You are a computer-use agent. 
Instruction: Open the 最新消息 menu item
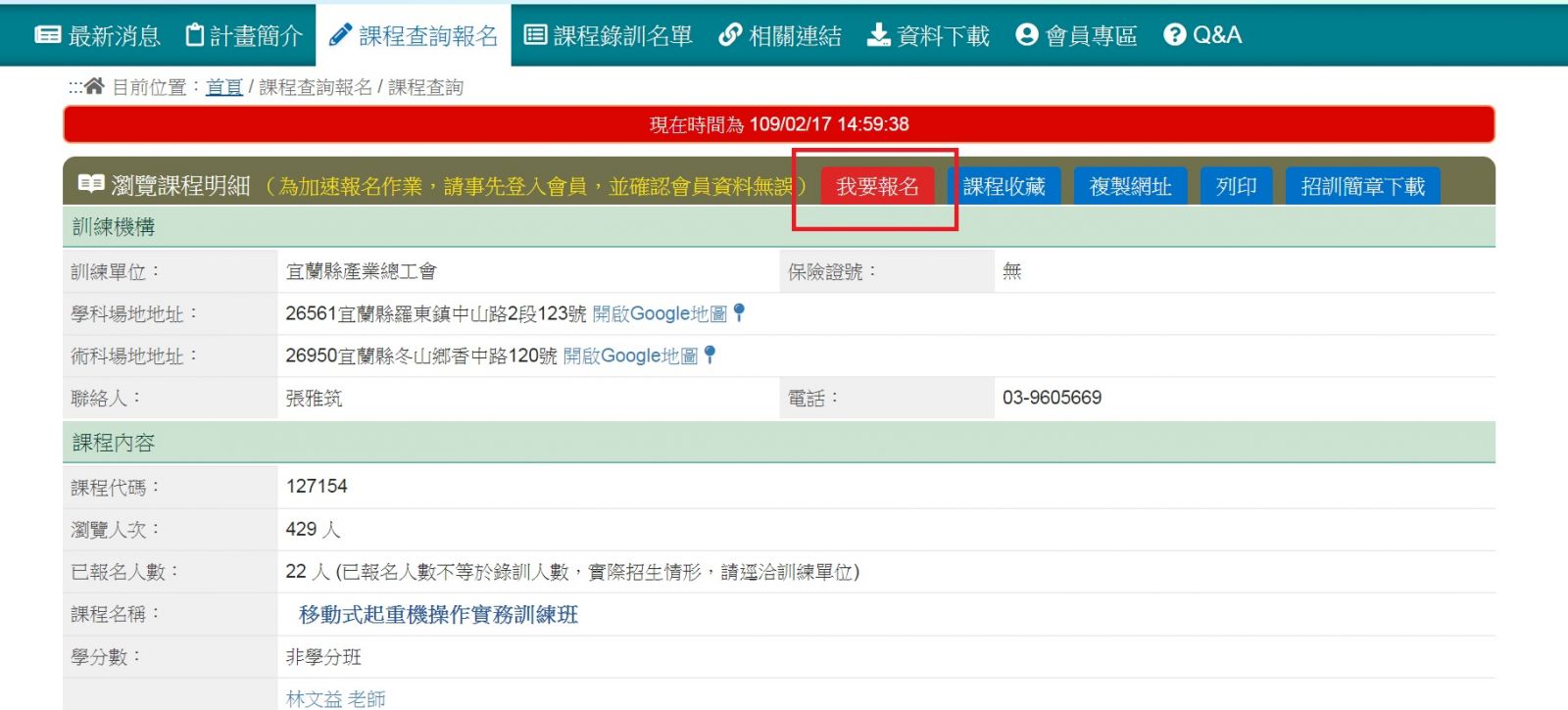[x=114, y=36]
